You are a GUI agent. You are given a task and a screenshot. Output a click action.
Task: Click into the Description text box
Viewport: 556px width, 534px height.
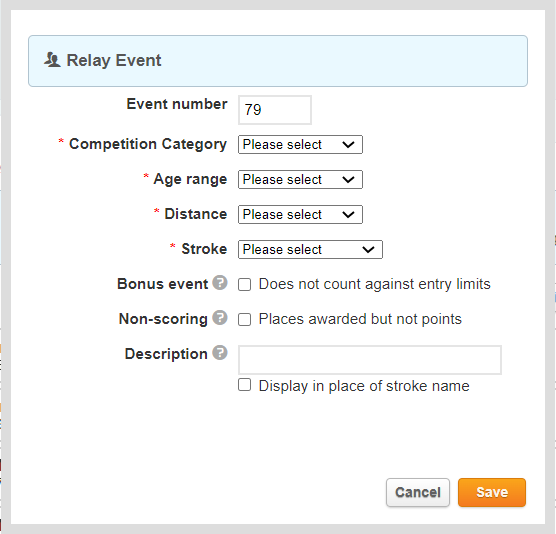pyautogui.click(x=370, y=360)
